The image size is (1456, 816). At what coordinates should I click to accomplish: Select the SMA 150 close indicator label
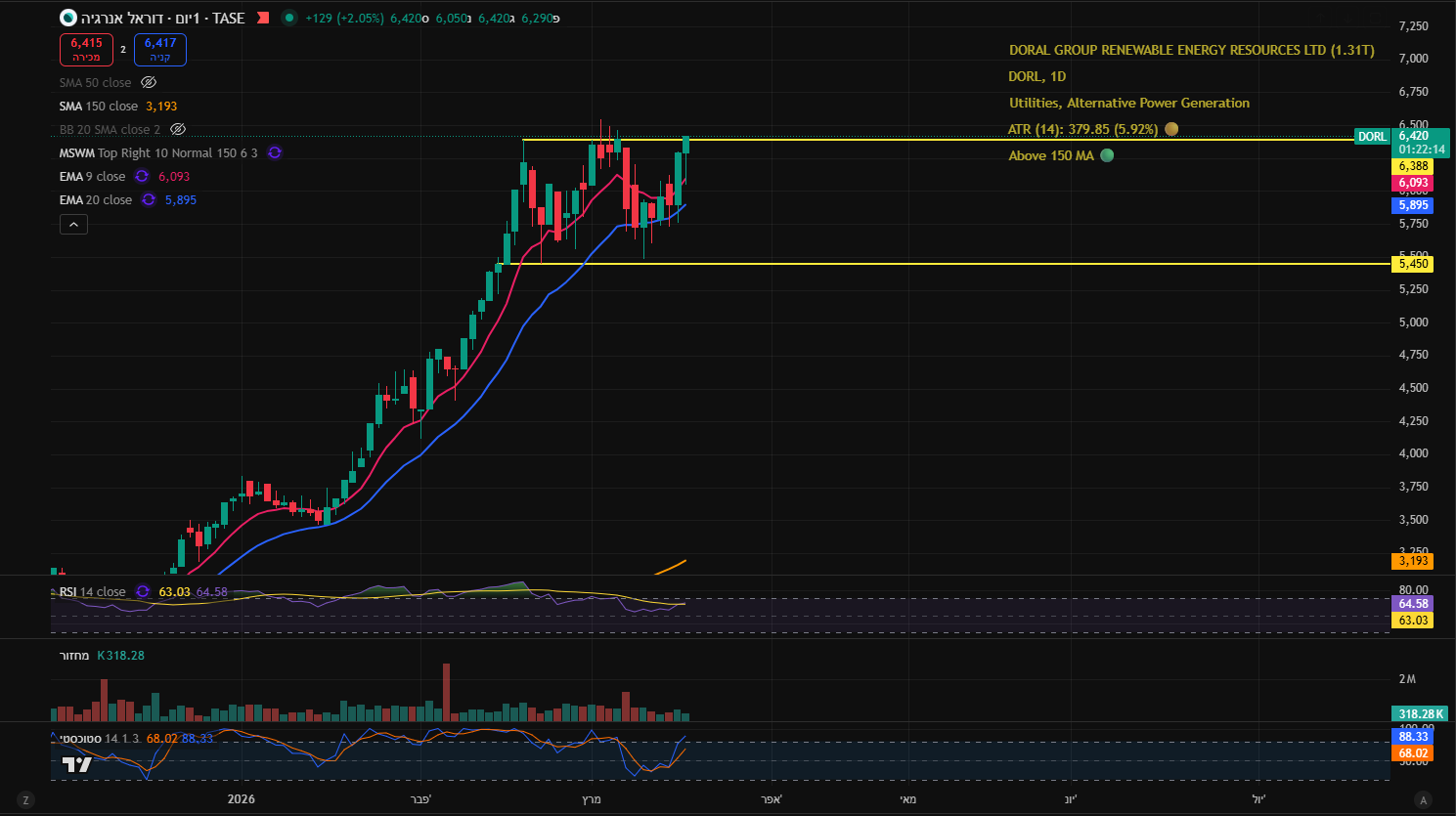99,106
